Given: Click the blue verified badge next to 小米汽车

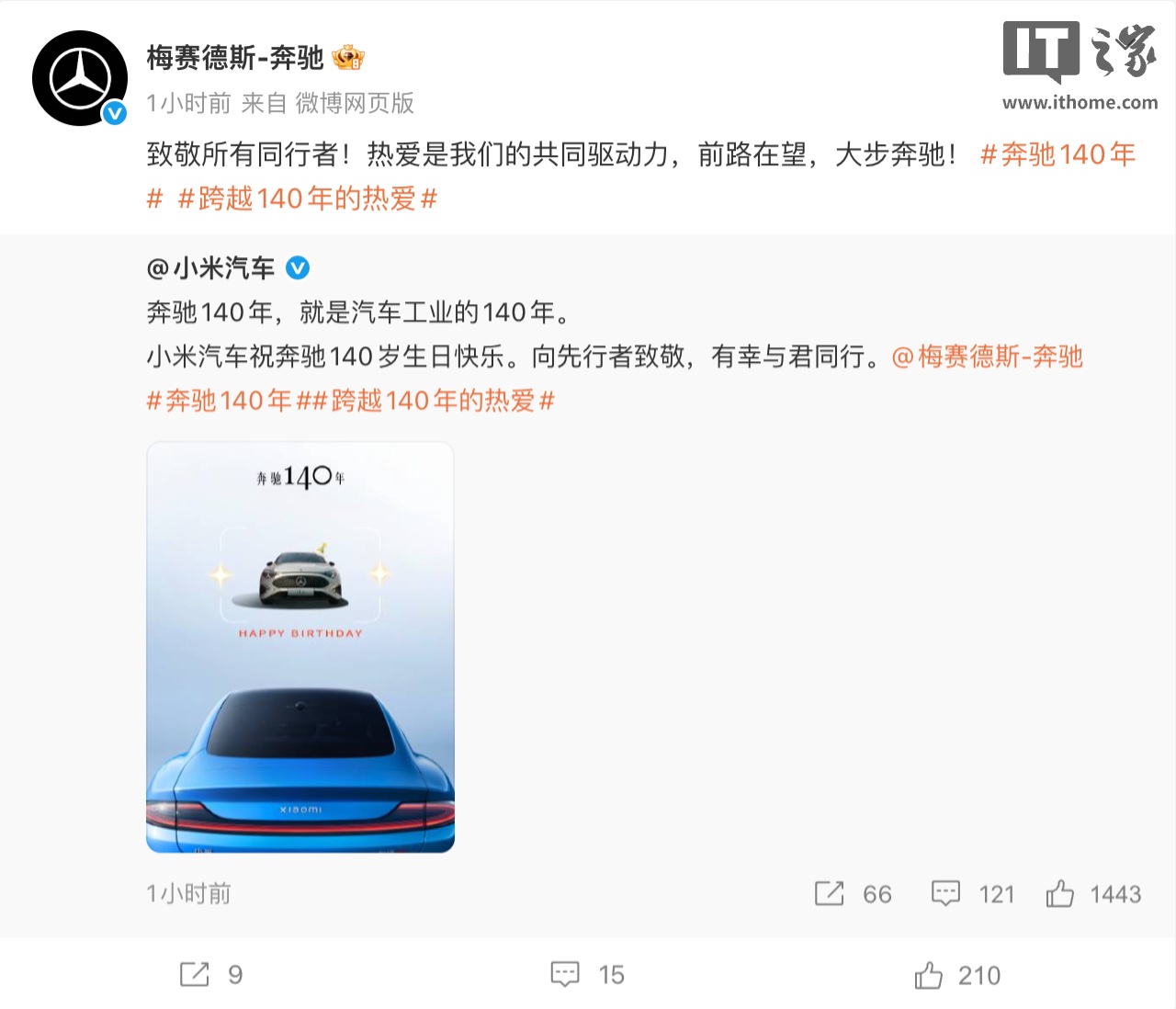Looking at the screenshot, I should (x=298, y=268).
